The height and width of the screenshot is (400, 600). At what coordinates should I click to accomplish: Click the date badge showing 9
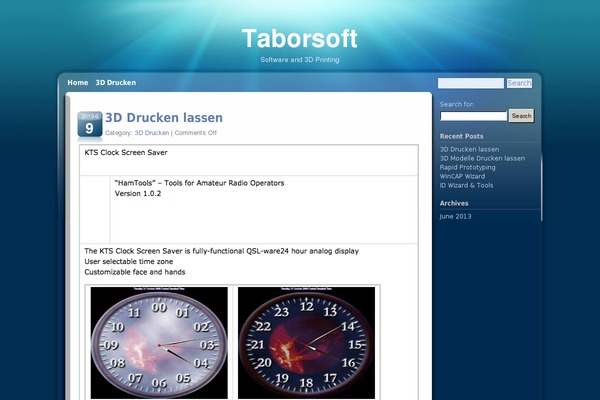[x=90, y=124]
